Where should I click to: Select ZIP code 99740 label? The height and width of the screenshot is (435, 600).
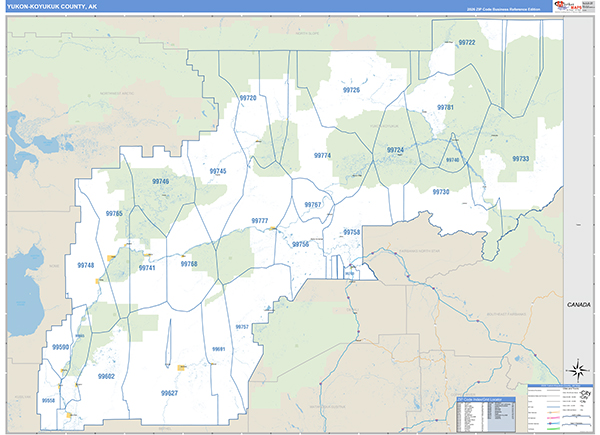click(x=452, y=160)
